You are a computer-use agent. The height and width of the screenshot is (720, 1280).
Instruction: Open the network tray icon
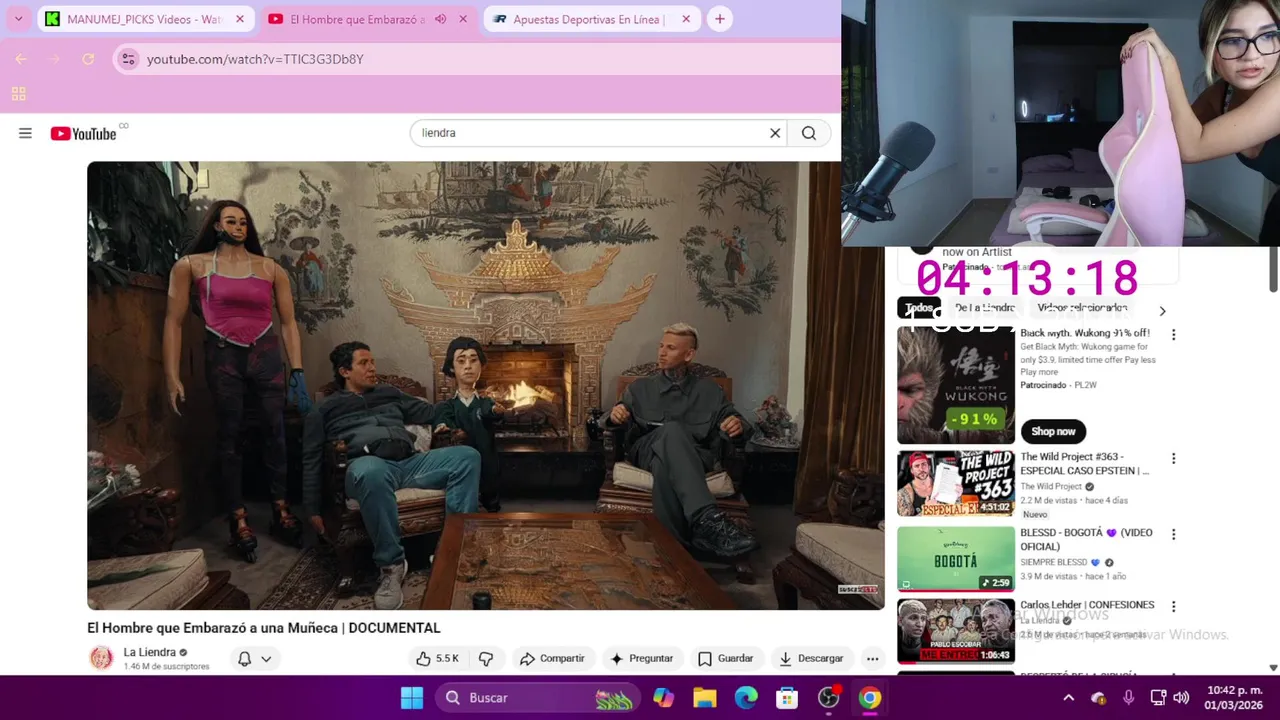(1158, 698)
